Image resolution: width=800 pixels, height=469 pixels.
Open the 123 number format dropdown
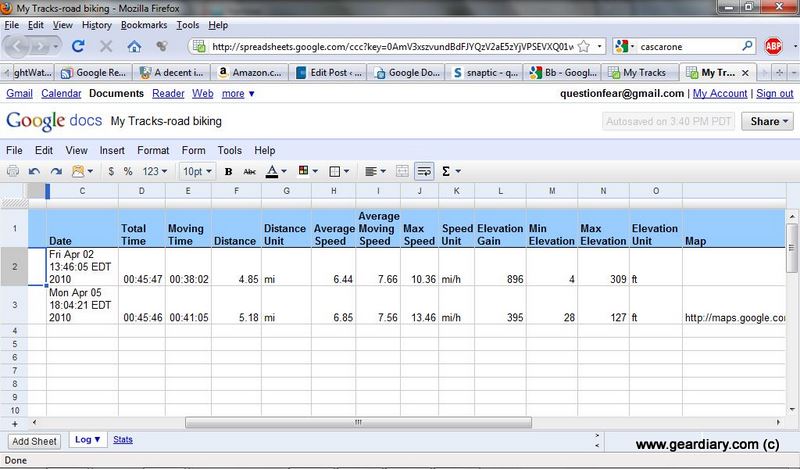tap(155, 171)
